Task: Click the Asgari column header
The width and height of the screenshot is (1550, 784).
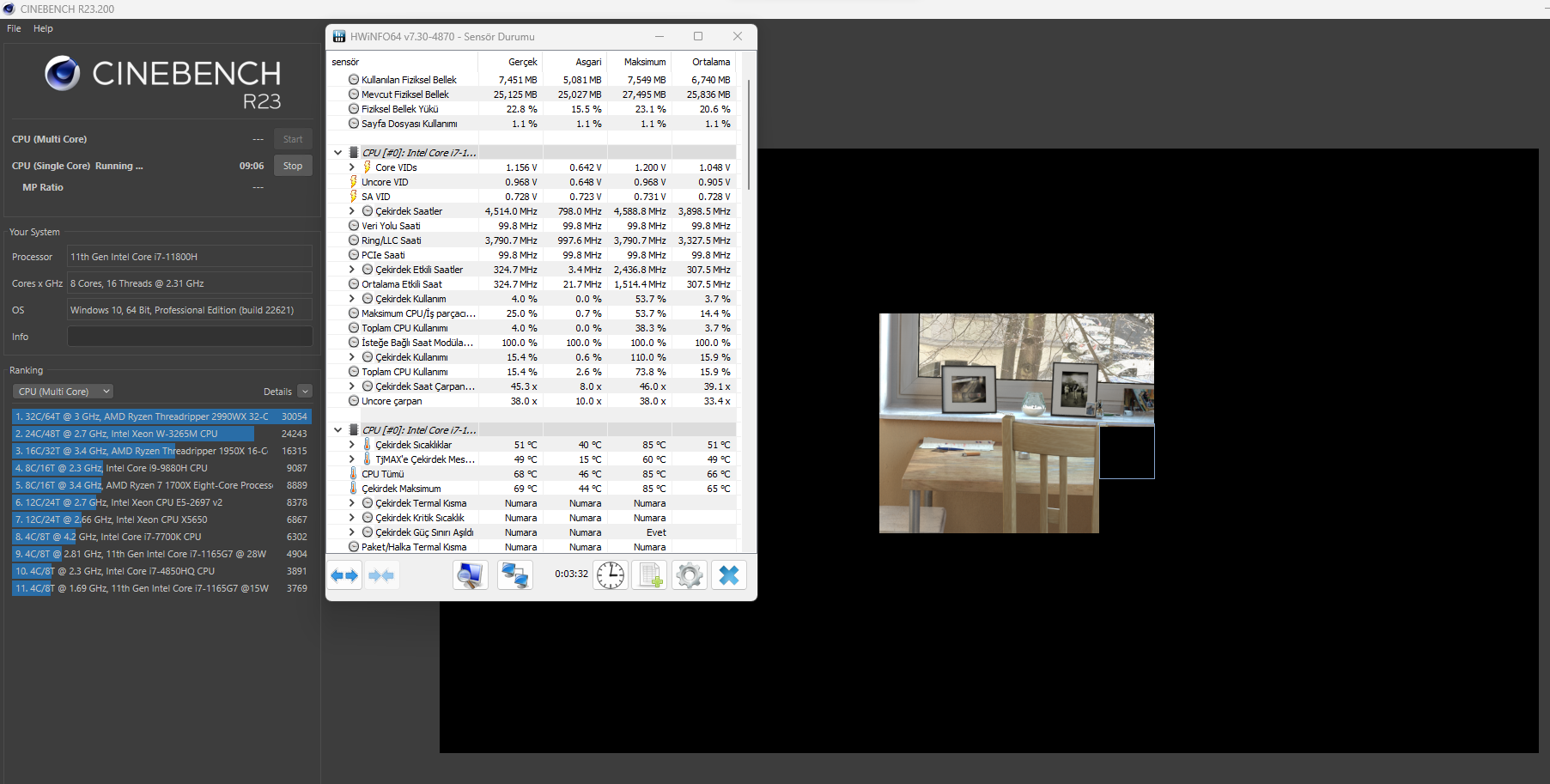Action: [574, 62]
